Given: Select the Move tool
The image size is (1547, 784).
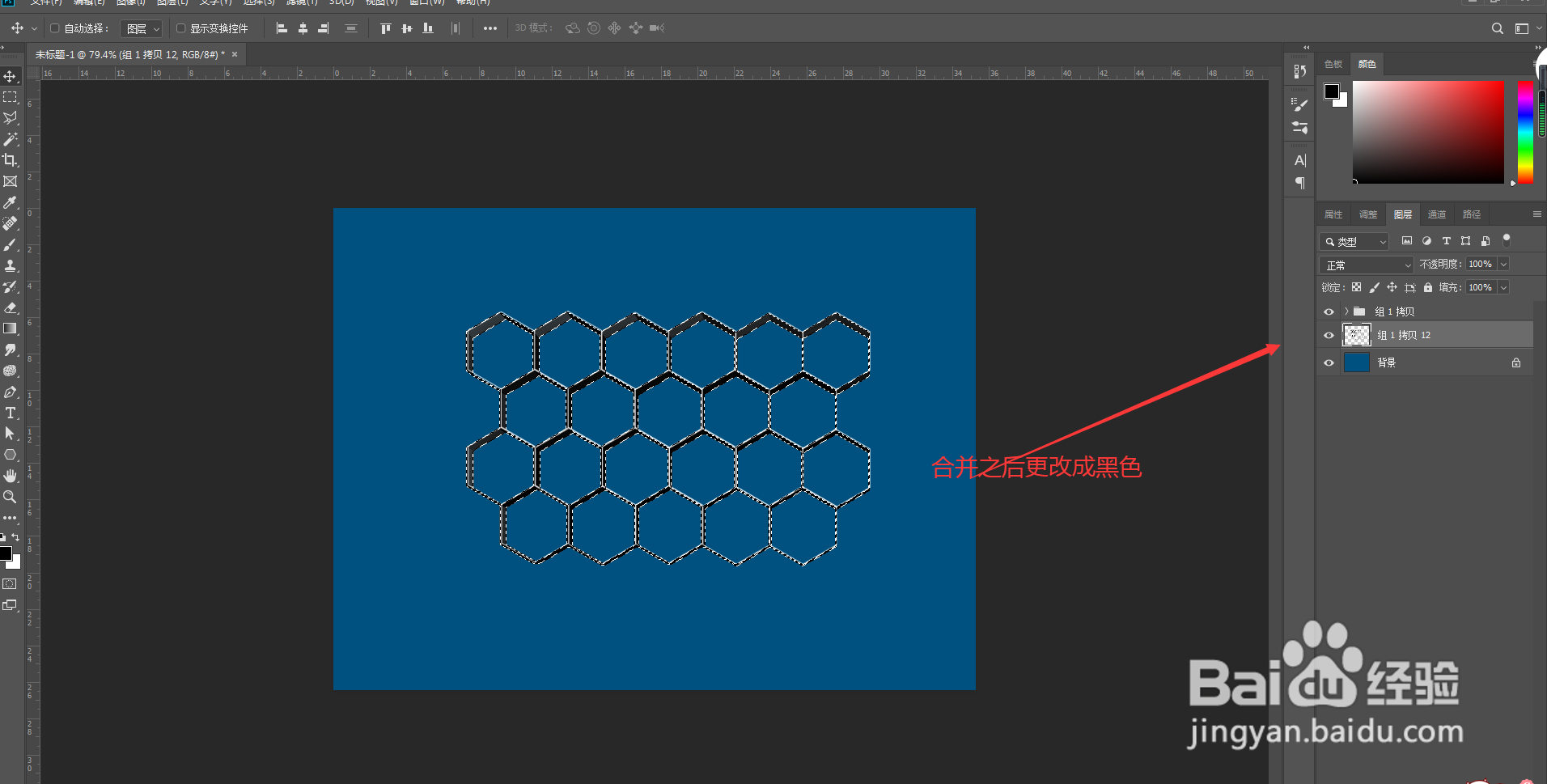Looking at the screenshot, I should (x=11, y=77).
